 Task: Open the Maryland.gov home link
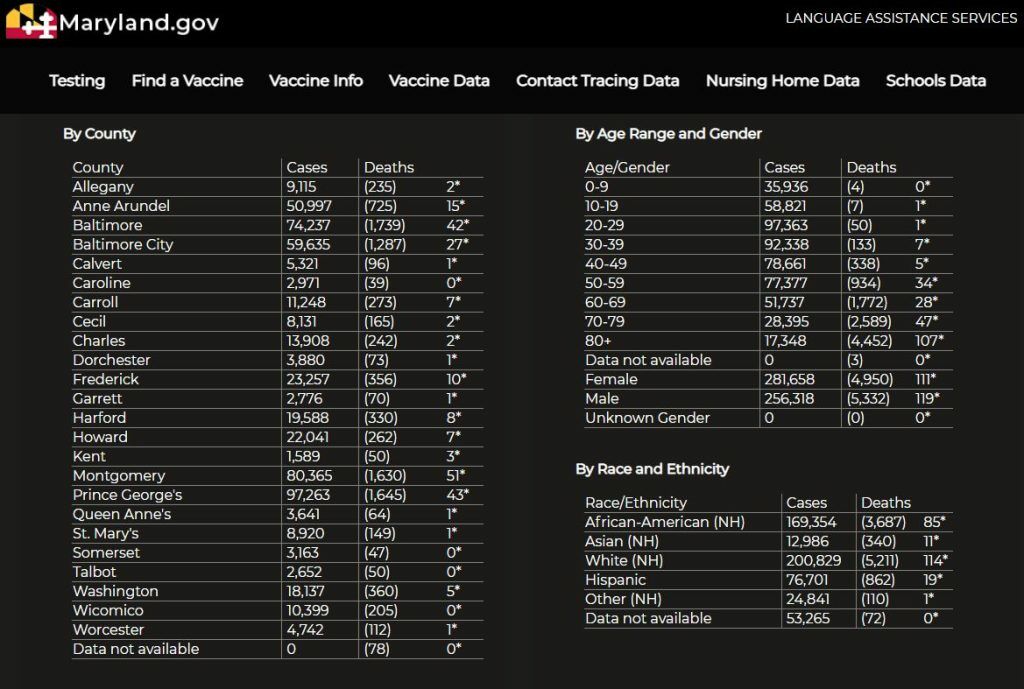pos(139,23)
